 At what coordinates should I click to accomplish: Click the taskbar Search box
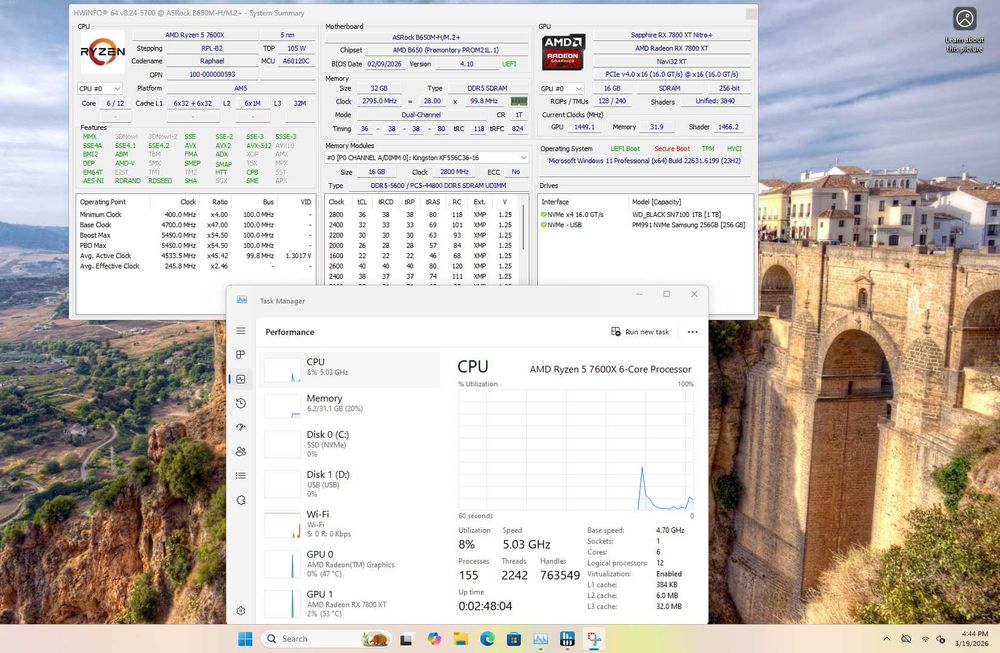[325, 639]
